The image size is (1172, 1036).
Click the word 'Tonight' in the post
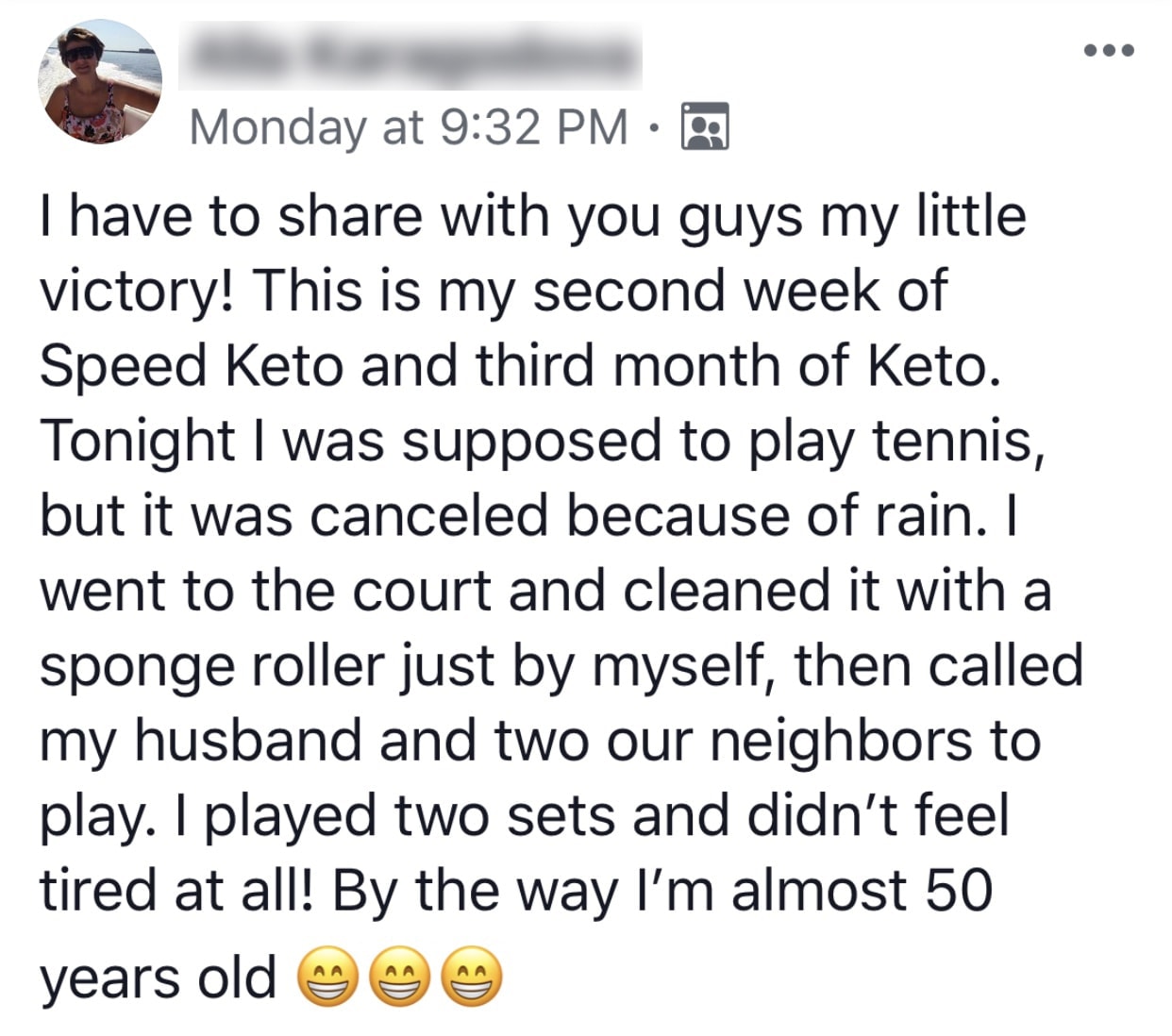click(x=138, y=442)
